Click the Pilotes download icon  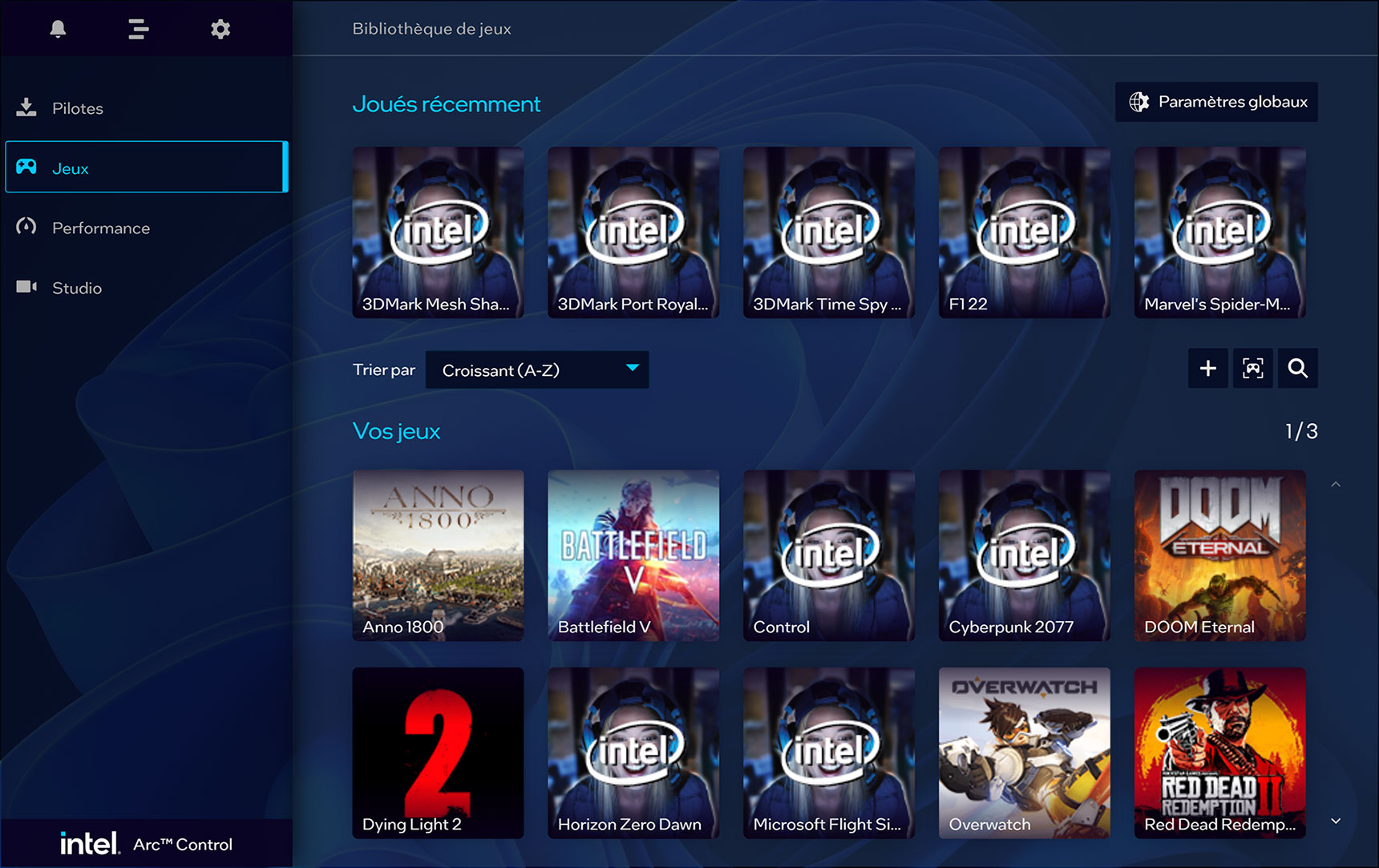tap(26, 107)
